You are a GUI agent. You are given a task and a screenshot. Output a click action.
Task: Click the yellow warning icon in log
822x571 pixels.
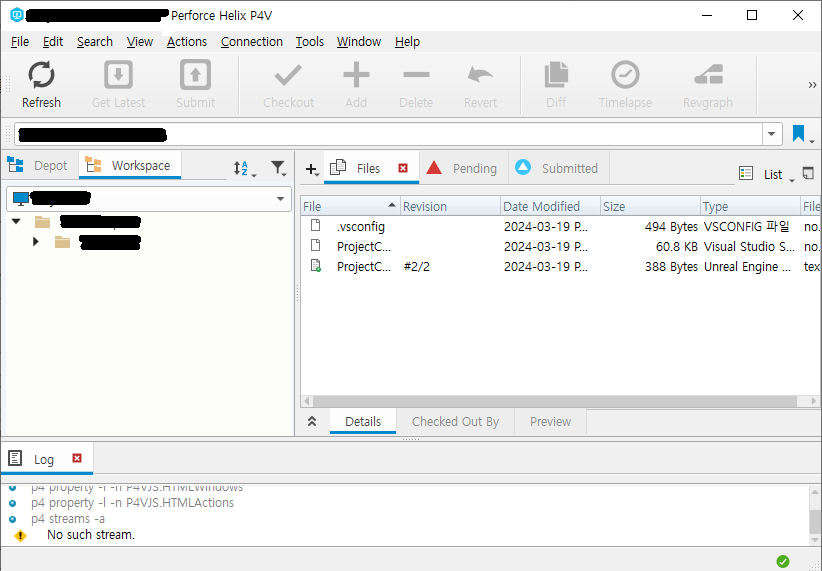(20, 536)
